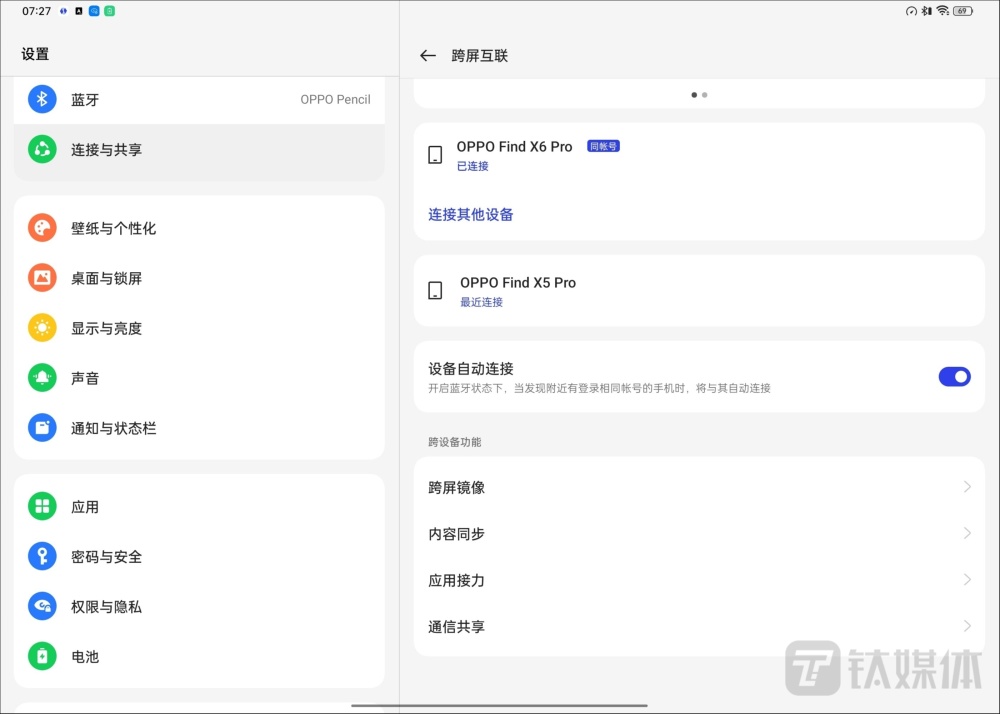The height and width of the screenshot is (714, 1000).
Task: Tap the green grid 应用 icon
Action: [x=42, y=507]
